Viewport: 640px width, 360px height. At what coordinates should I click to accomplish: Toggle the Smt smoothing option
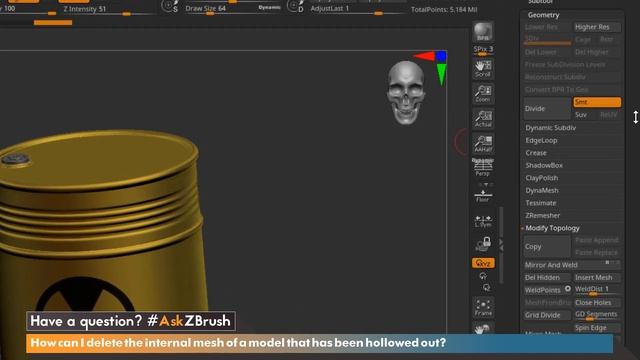click(597, 102)
